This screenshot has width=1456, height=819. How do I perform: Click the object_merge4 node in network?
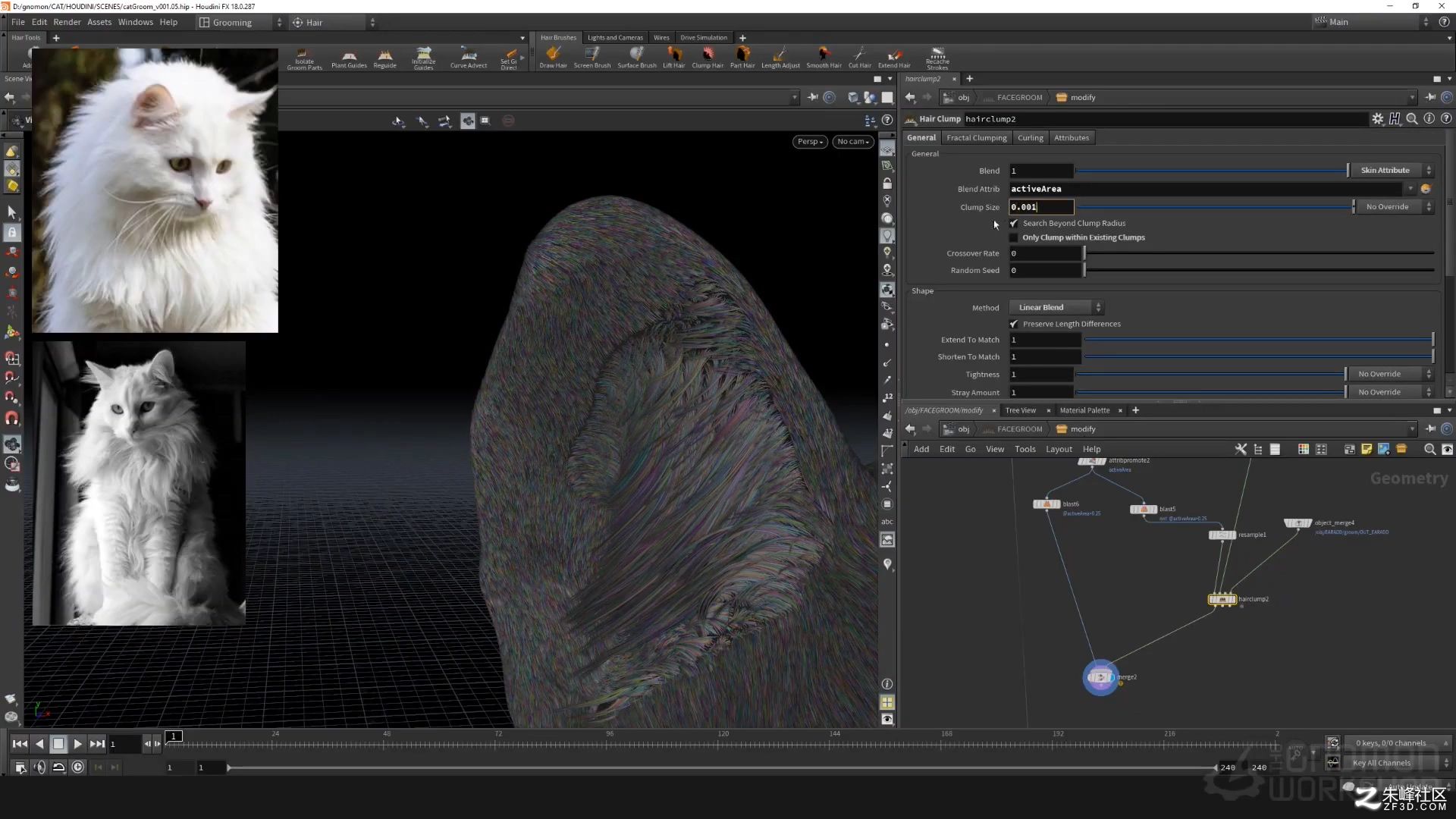[x=1298, y=523]
